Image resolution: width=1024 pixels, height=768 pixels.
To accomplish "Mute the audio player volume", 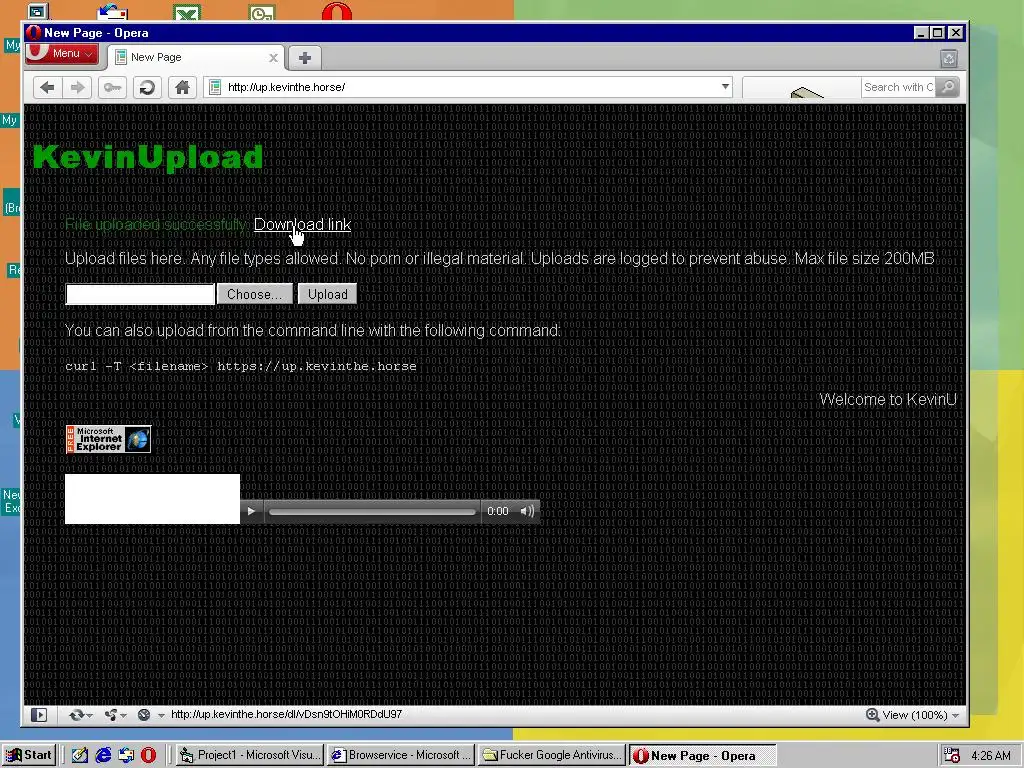I will click(x=526, y=511).
